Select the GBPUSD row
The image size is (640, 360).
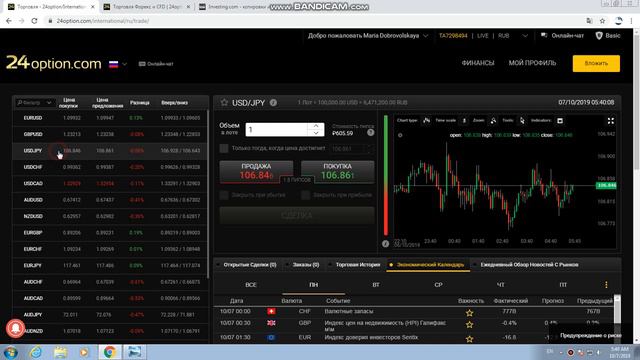(110, 134)
